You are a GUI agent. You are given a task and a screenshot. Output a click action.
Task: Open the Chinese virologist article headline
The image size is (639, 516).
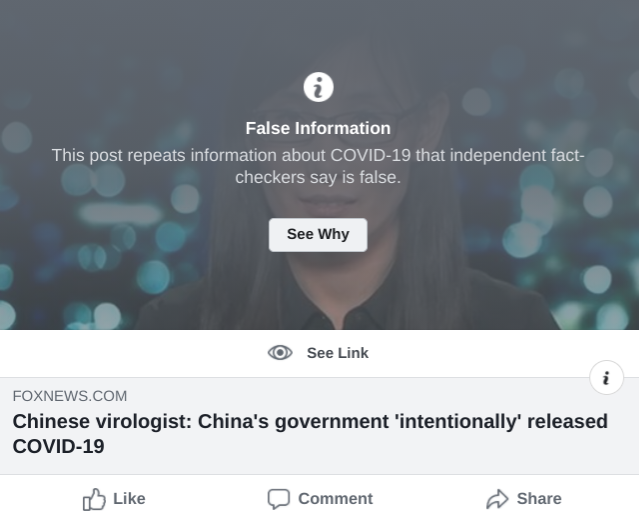[x=310, y=422]
